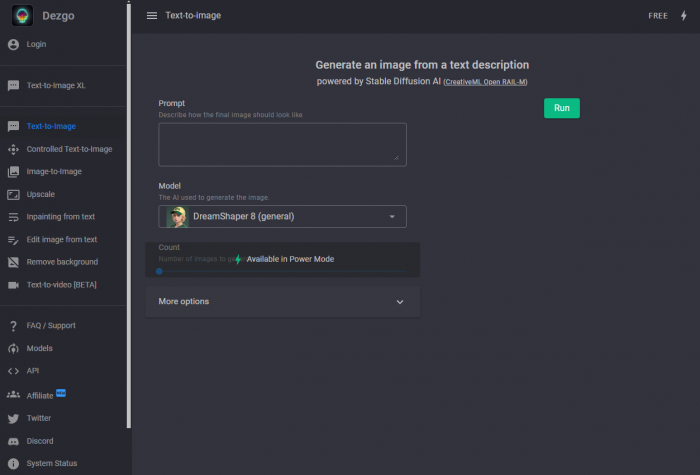
Task: Open the Twitter link
Action: coord(39,418)
